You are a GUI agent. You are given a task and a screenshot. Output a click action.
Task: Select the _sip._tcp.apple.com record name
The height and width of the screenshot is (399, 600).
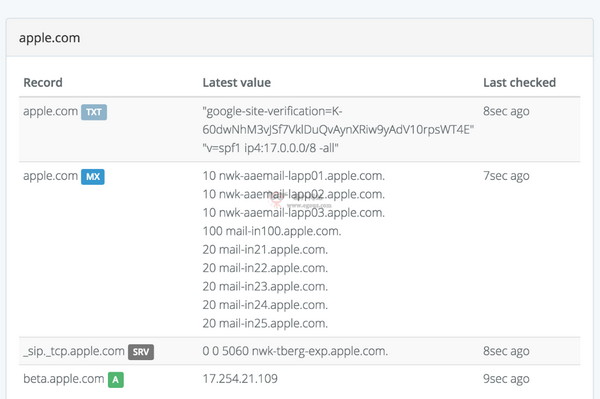74,351
